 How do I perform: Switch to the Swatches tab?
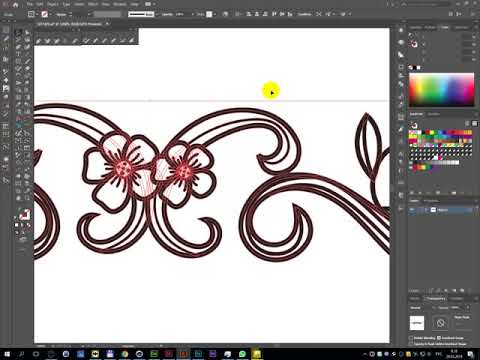tap(416, 114)
